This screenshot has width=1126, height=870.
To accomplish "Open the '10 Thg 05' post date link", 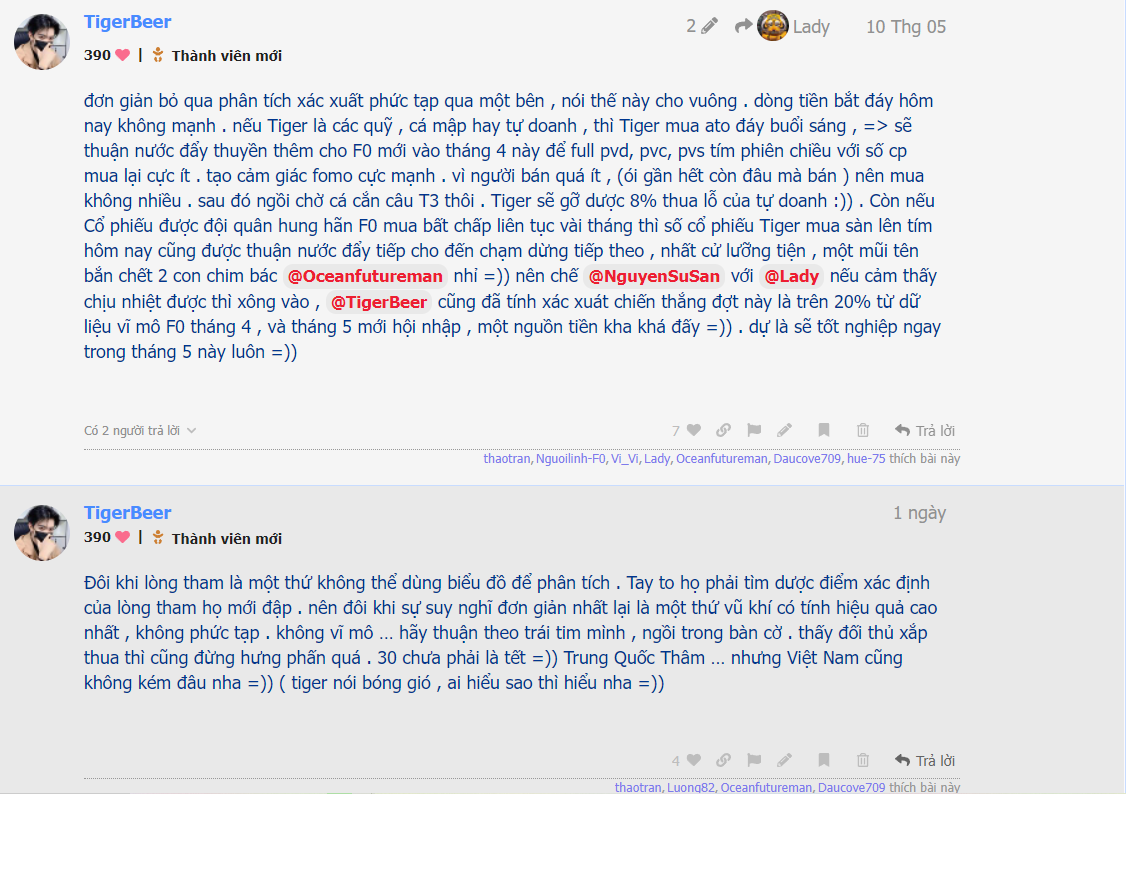I will [x=906, y=27].
